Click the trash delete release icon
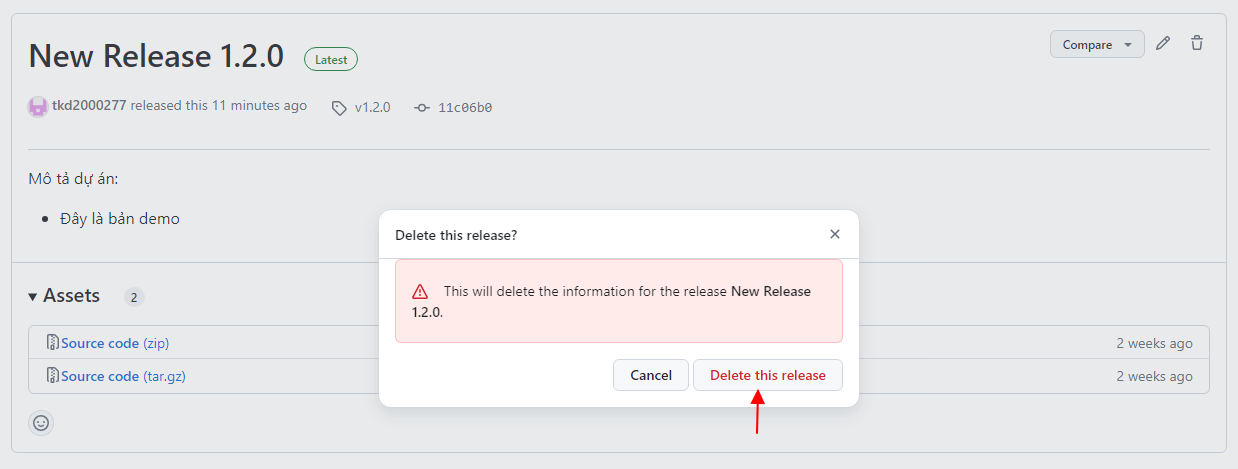The image size is (1238, 469). click(x=1197, y=44)
